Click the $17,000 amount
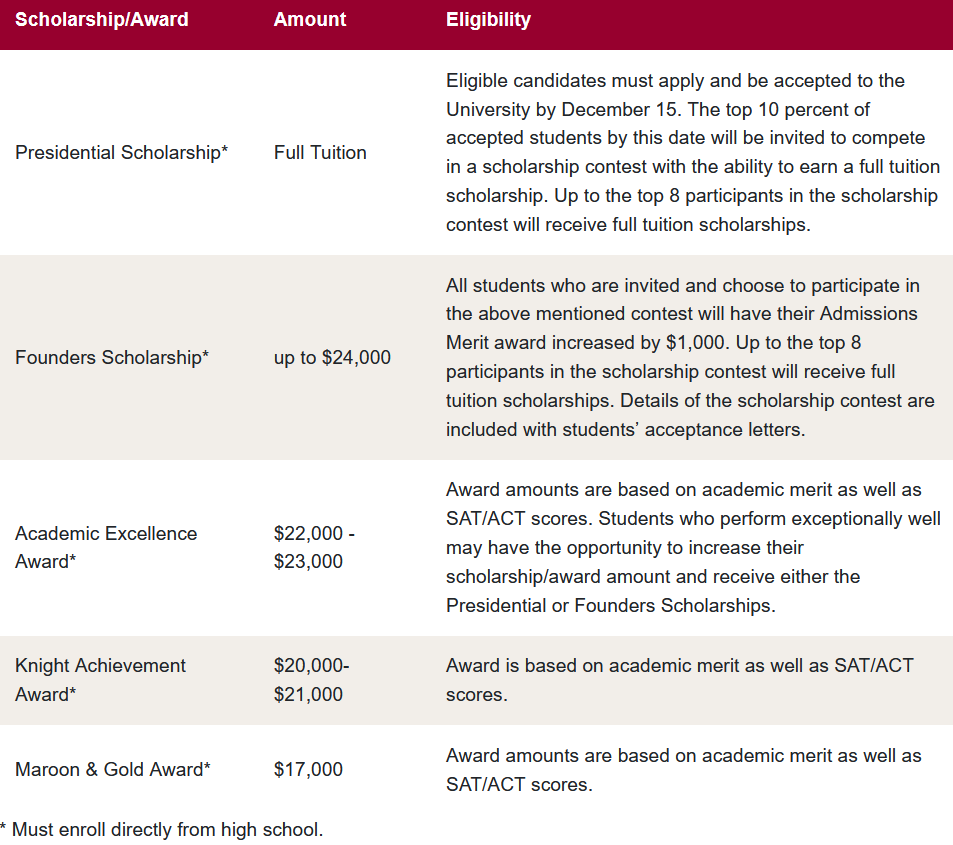 point(308,770)
